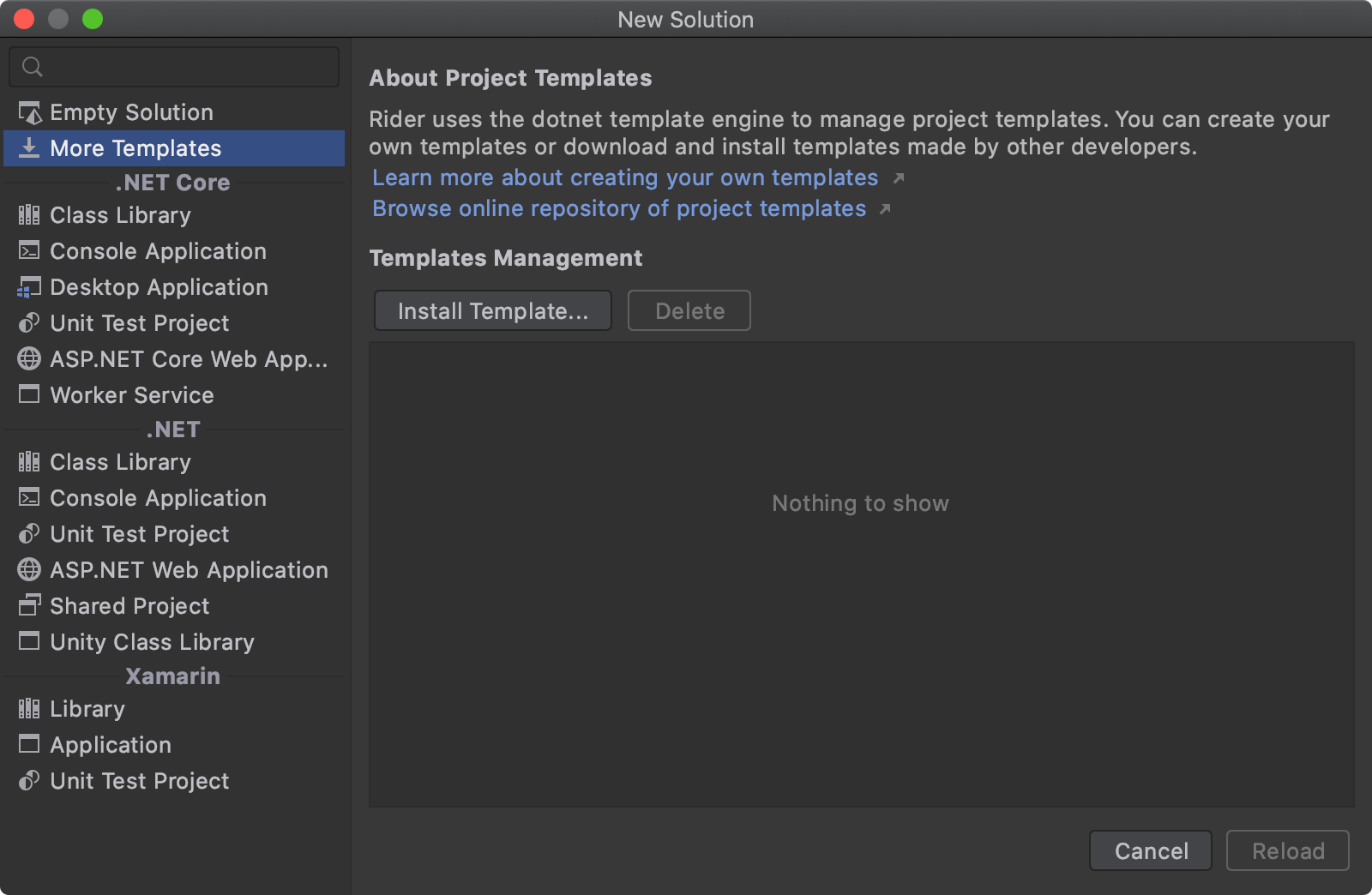1372x895 pixels.
Task: Select Shared Project template
Action: click(x=174, y=606)
